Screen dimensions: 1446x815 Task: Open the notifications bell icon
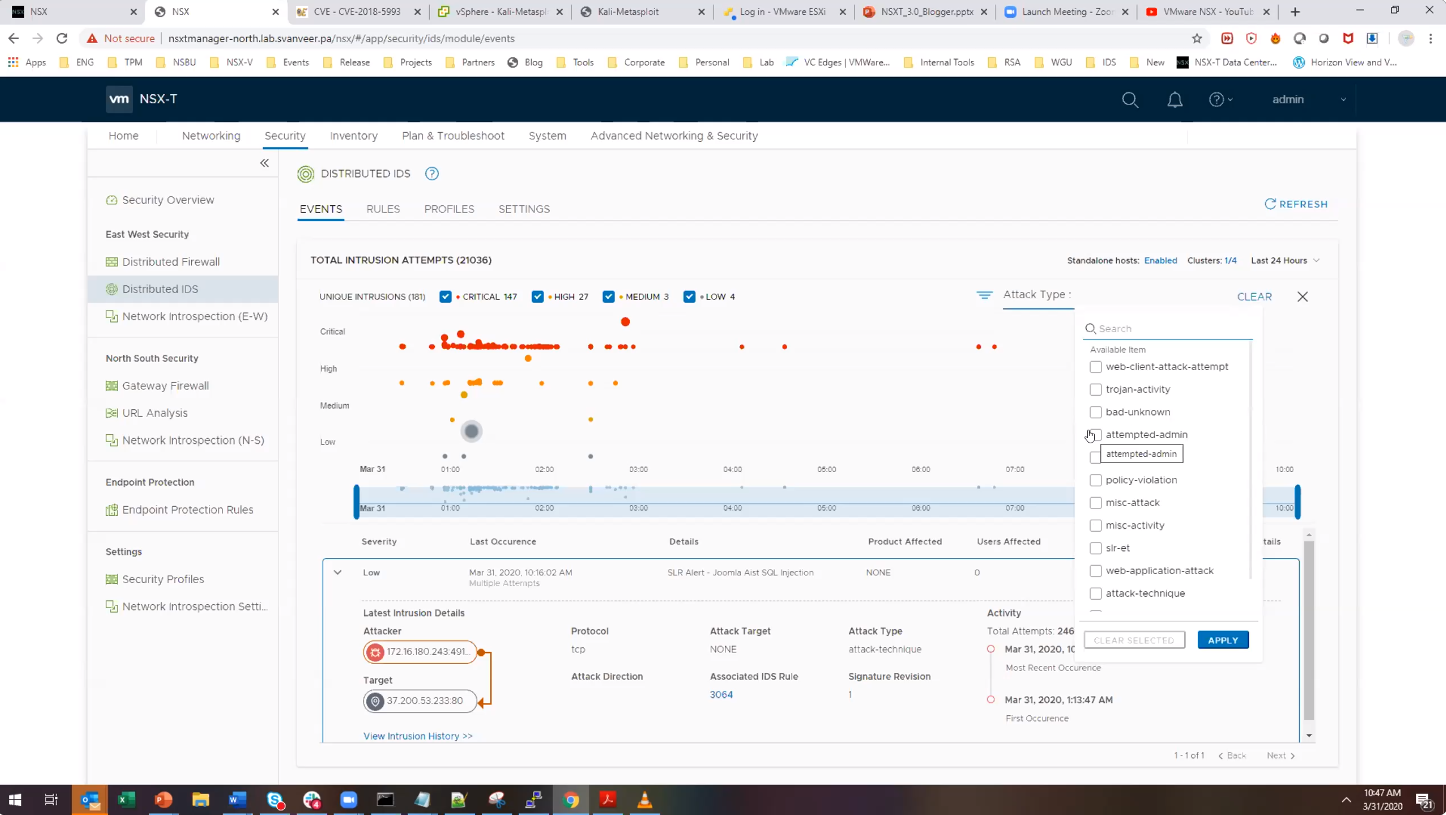[1175, 100]
